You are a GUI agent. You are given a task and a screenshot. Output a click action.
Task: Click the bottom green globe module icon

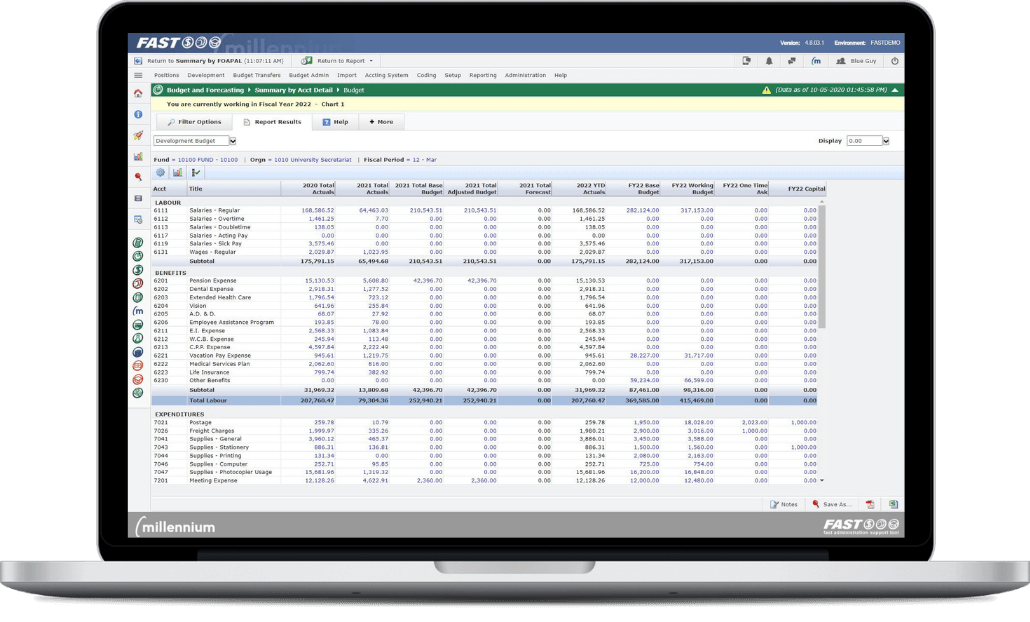coord(138,393)
